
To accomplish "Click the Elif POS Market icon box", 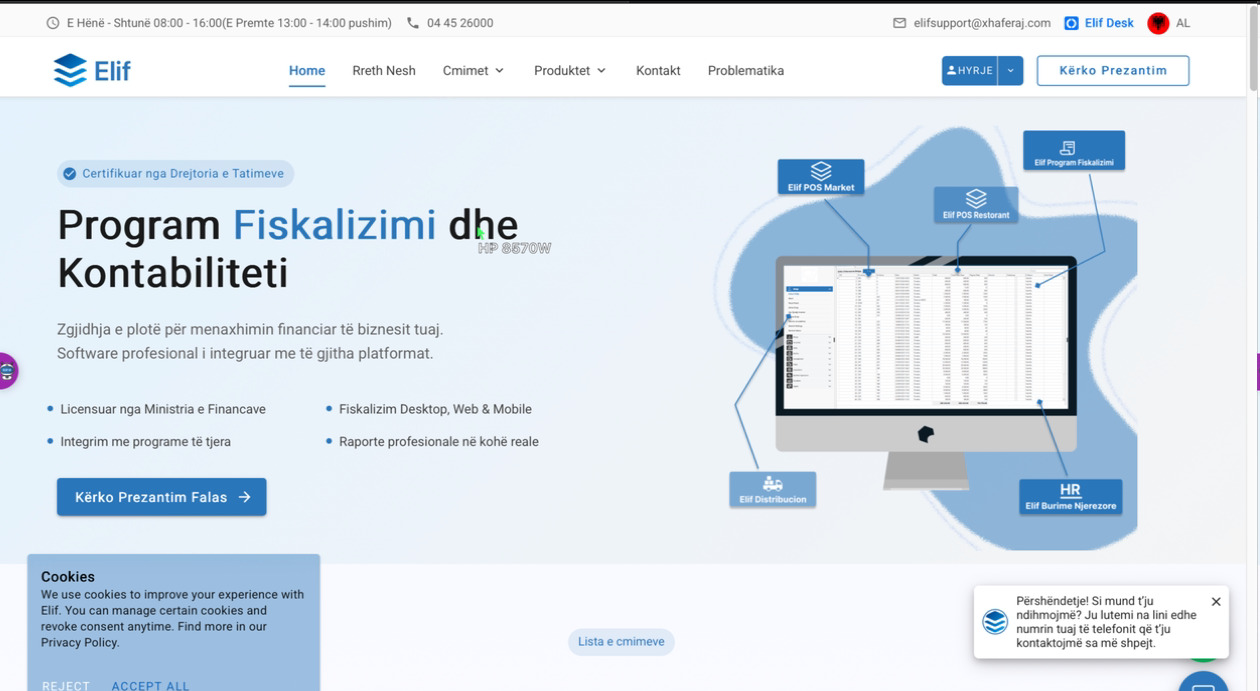I will coord(820,176).
